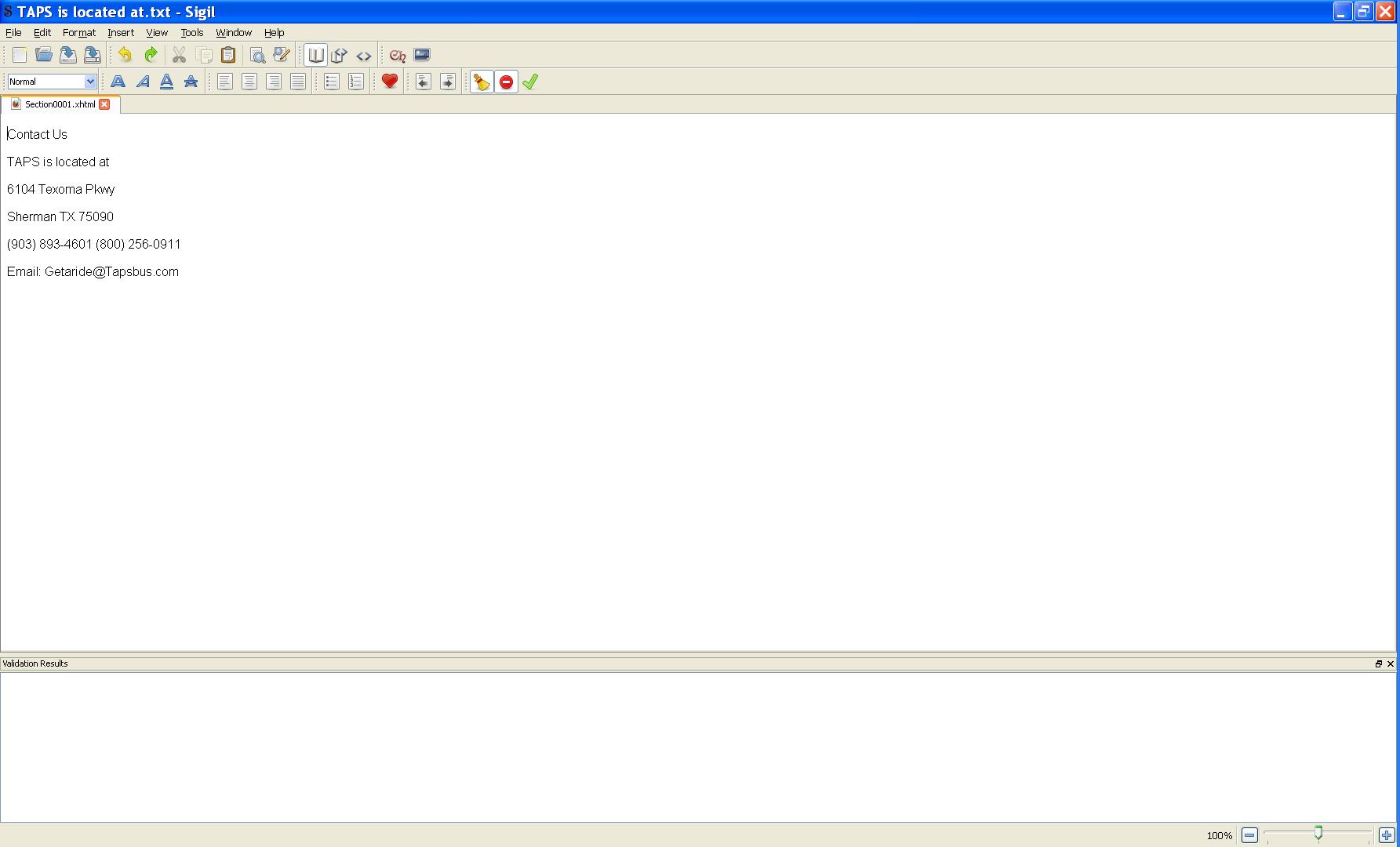Validate the epub with the green checkmark

click(530, 82)
